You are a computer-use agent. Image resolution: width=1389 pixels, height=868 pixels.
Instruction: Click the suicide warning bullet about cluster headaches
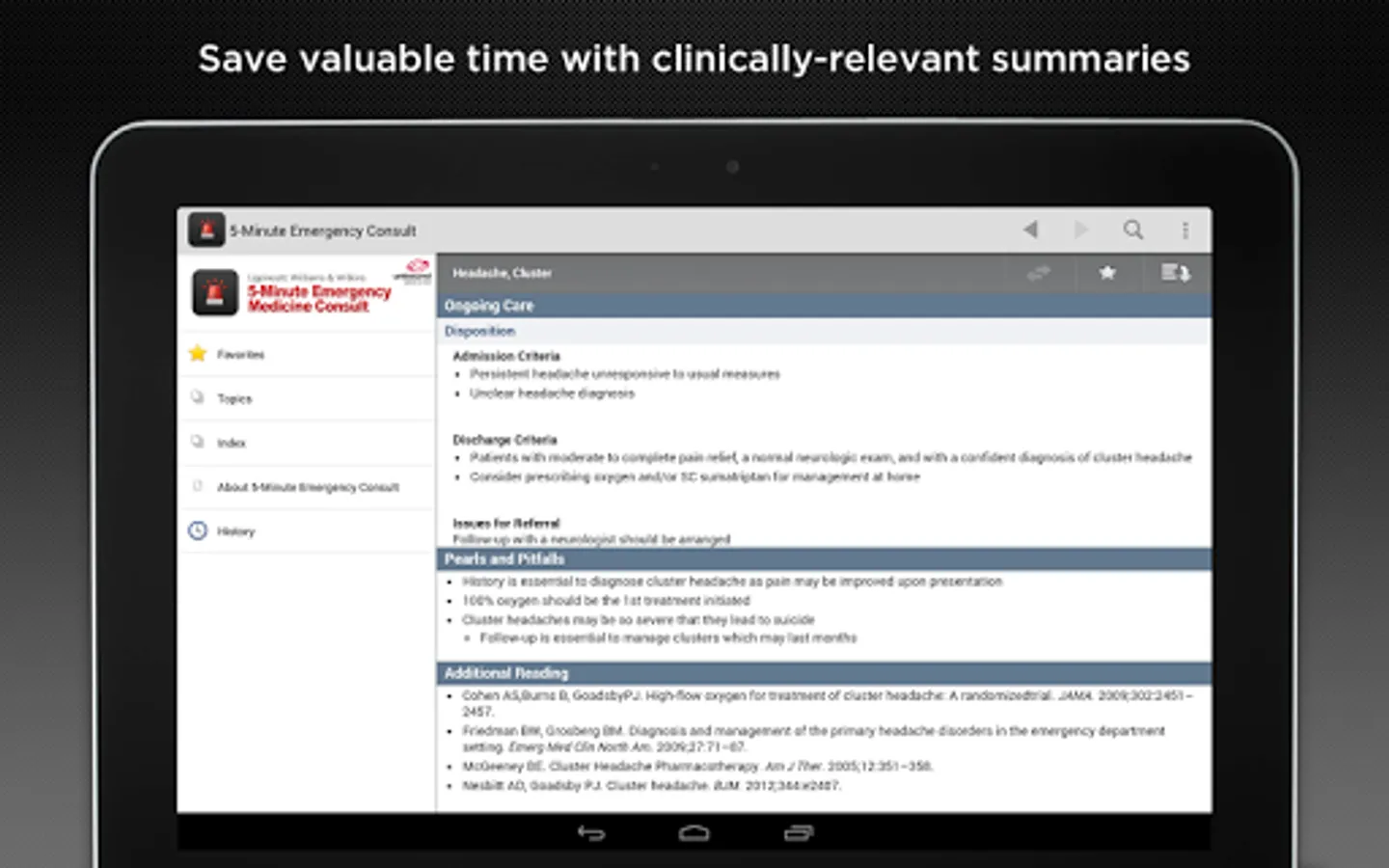point(639,619)
